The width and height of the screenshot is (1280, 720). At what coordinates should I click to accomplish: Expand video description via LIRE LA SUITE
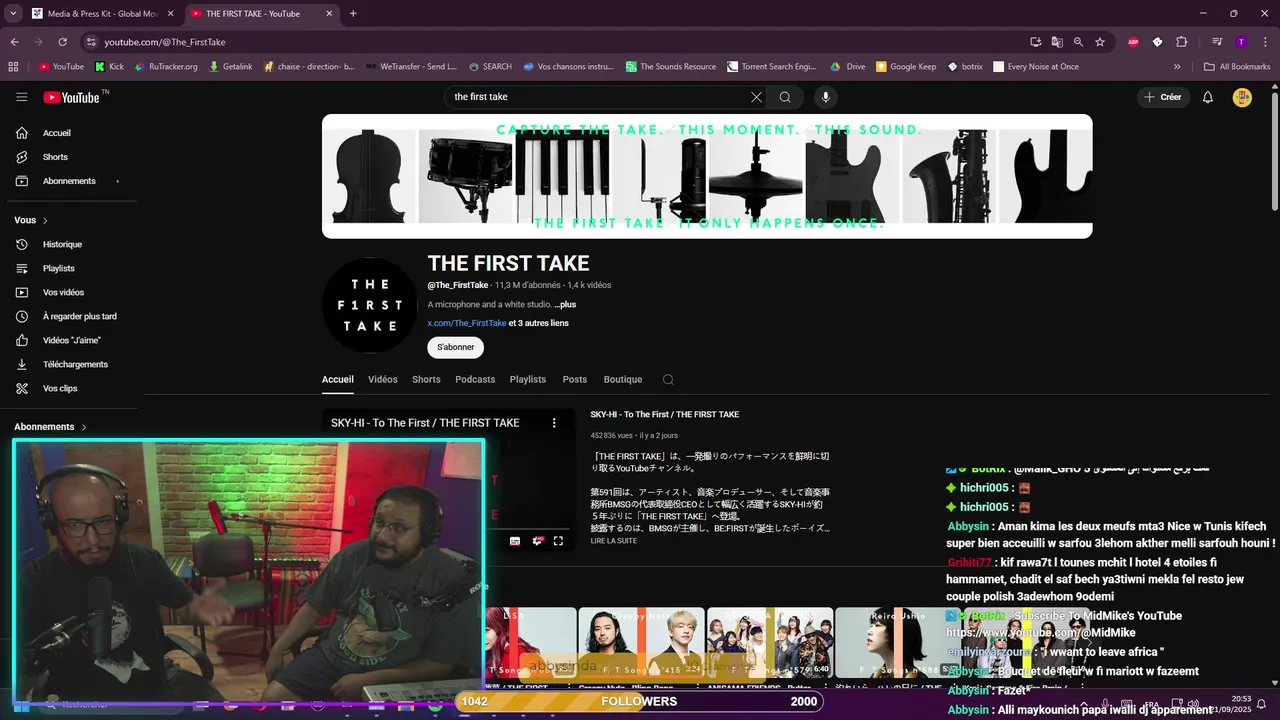click(613, 541)
